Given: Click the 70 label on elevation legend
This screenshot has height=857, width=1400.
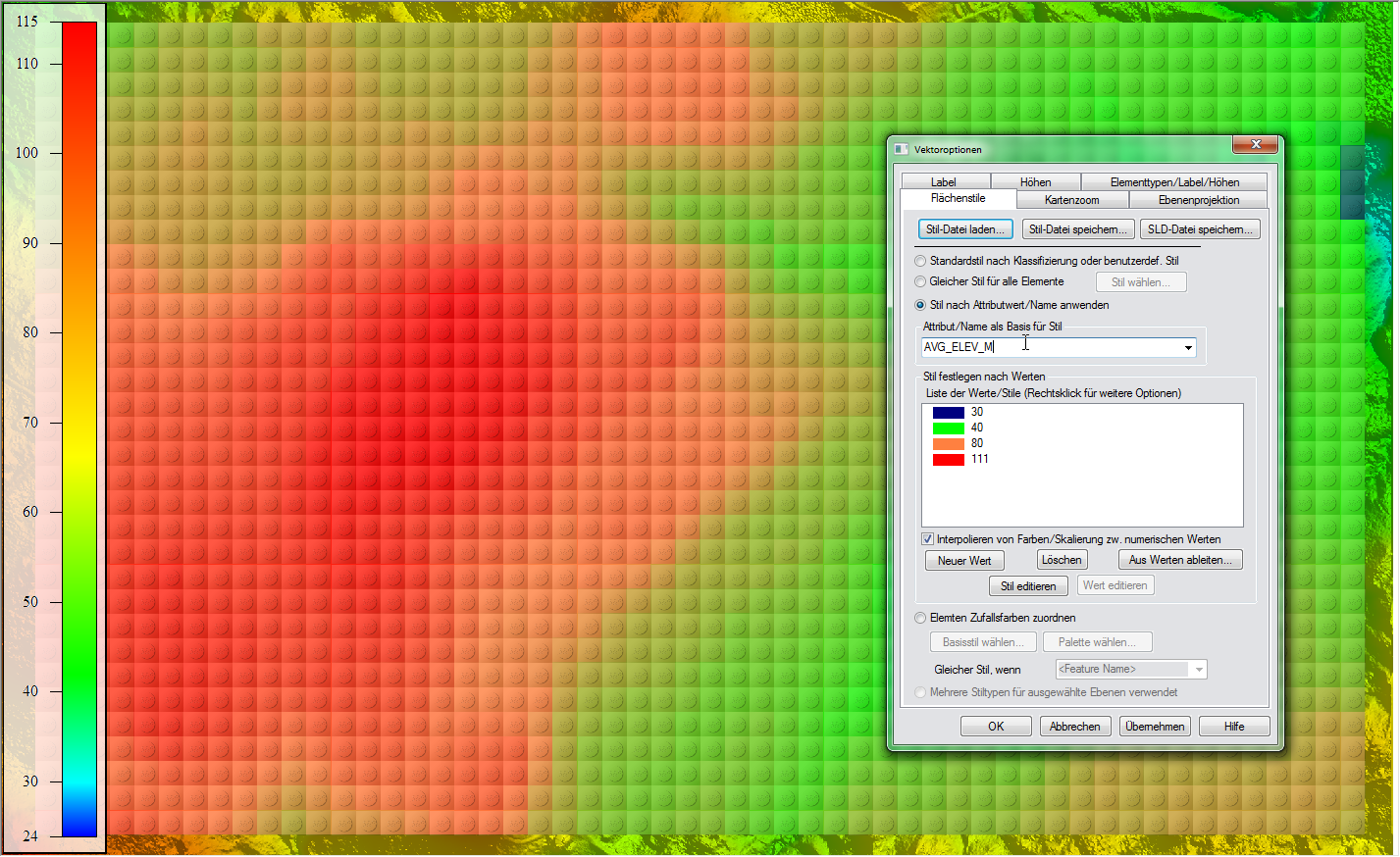Looking at the screenshot, I should point(30,423).
